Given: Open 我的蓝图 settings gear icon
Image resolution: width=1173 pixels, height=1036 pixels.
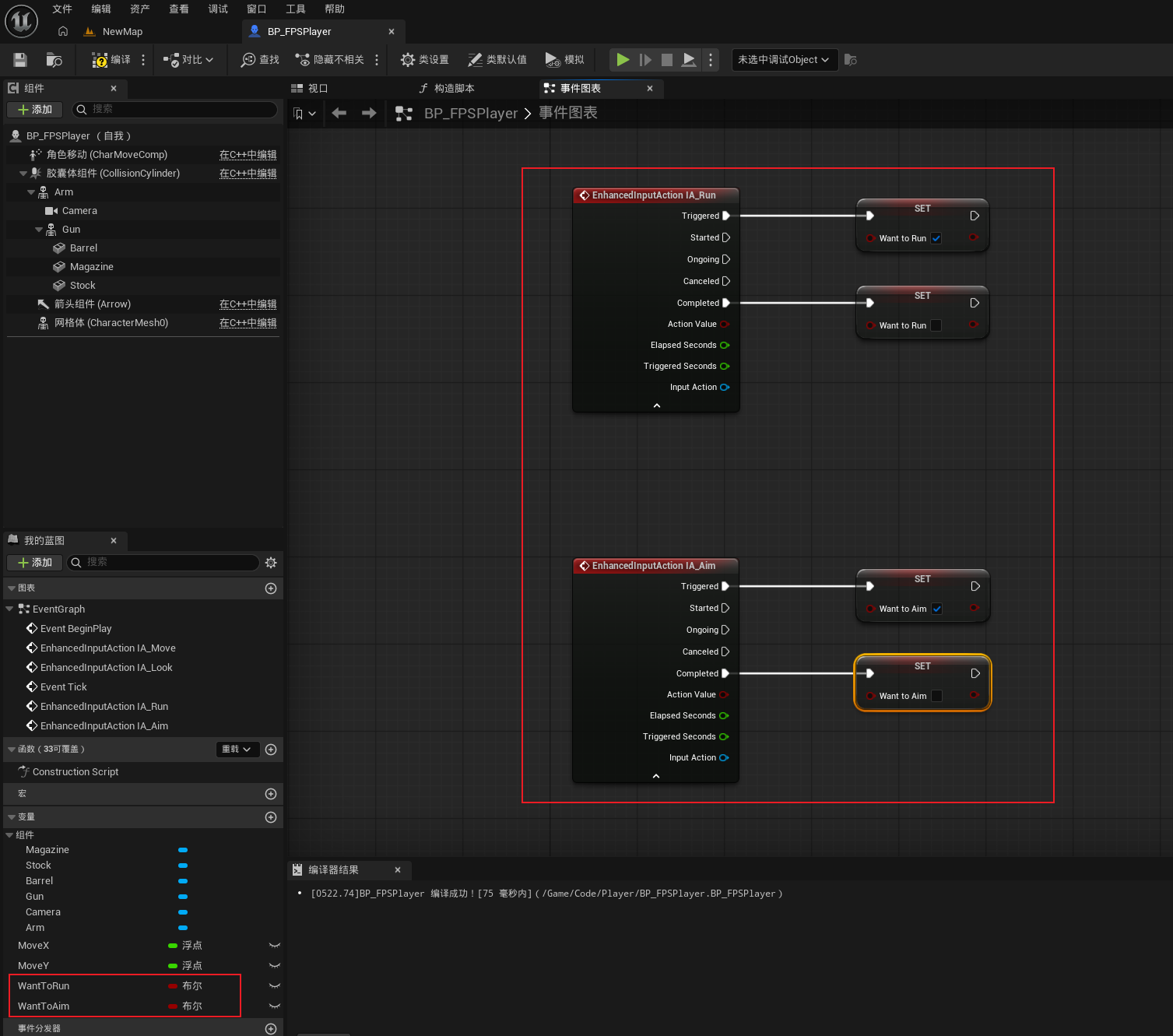Looking at the screenshot, I should [x=271, y=563].
